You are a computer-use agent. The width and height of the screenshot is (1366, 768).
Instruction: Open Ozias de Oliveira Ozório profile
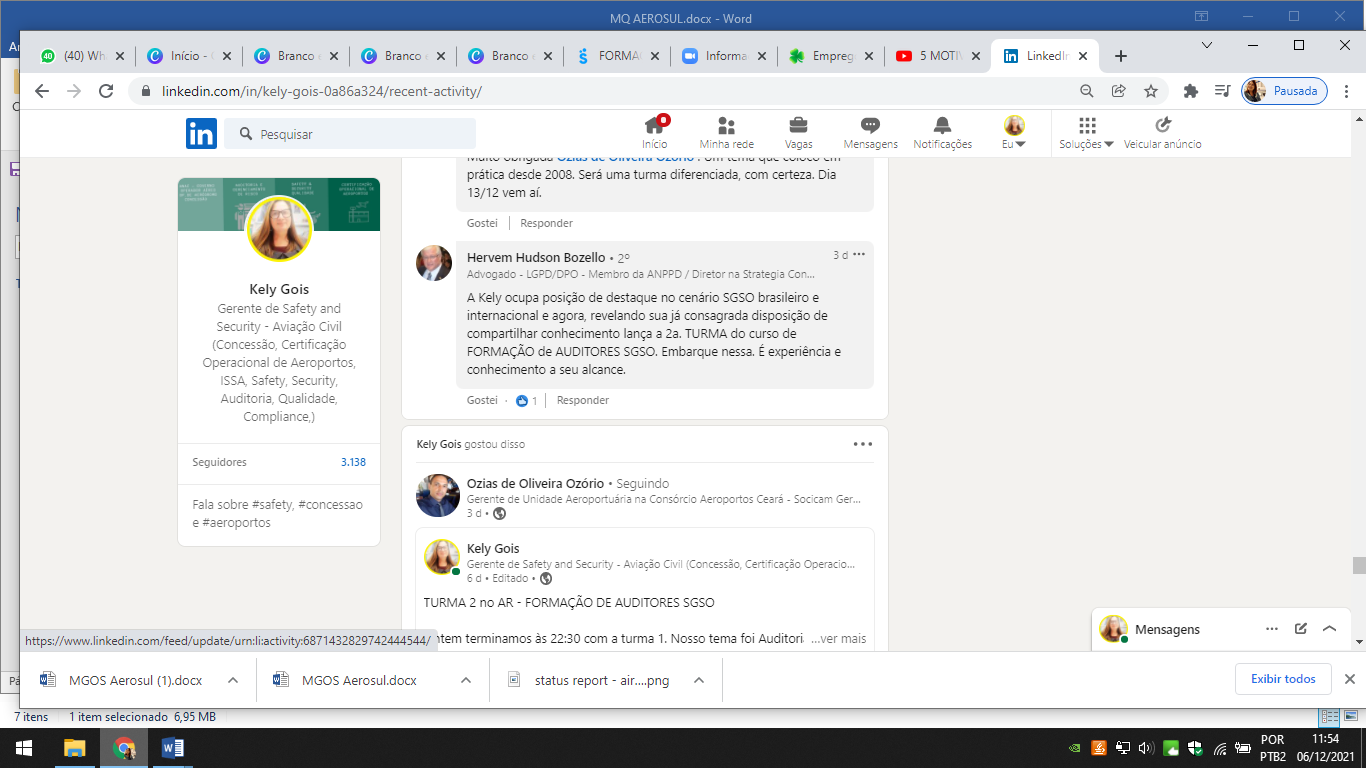coord(536,483)
